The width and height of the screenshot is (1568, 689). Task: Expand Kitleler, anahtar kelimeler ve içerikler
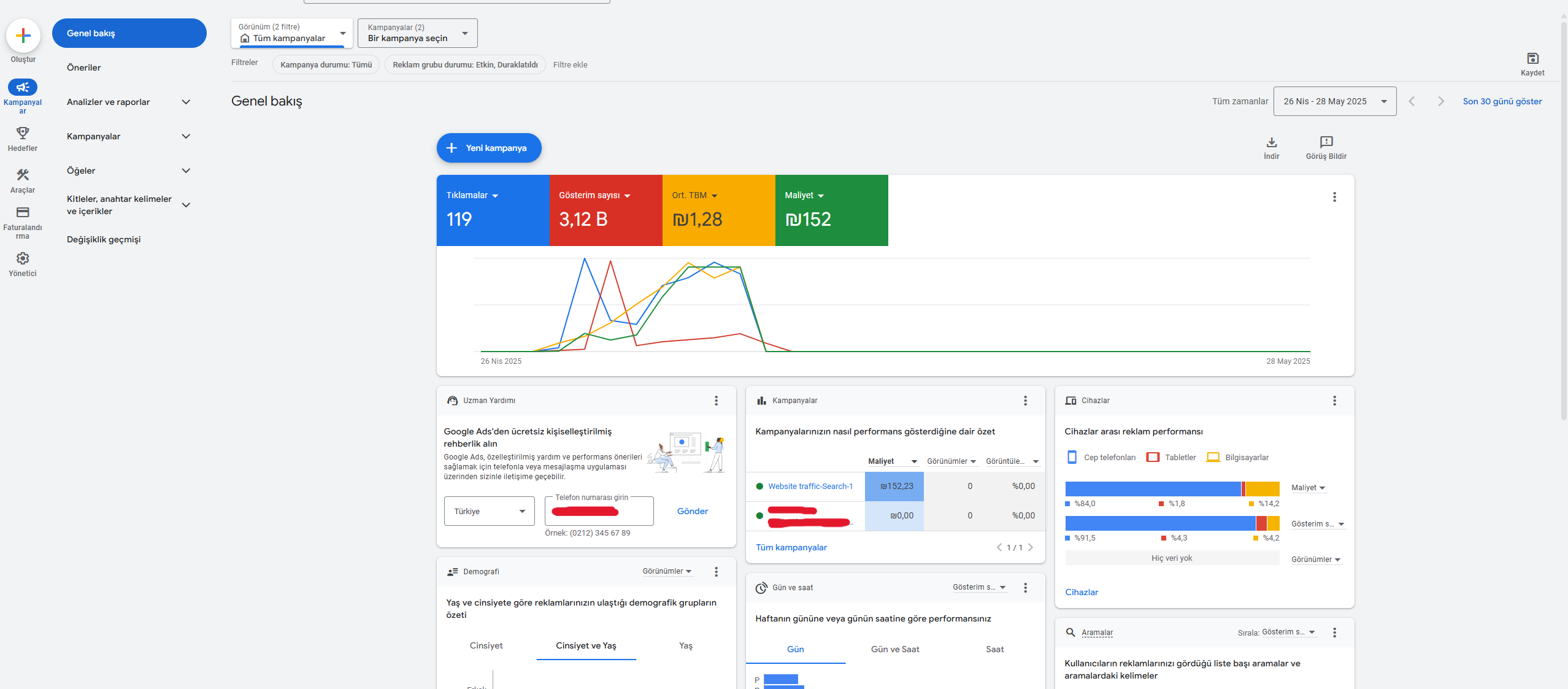[x=186, y=205]
